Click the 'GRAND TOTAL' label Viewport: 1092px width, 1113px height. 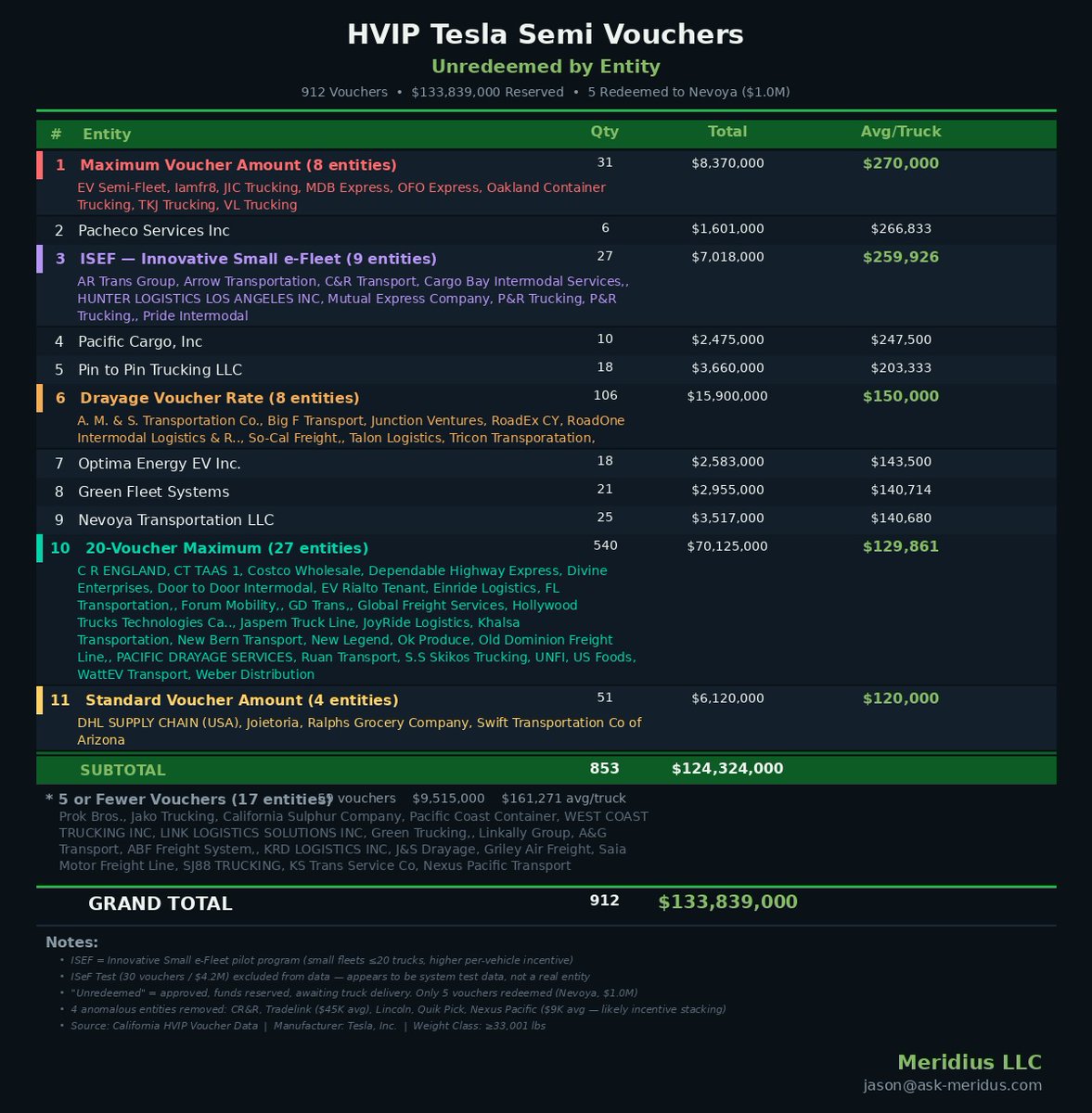tap(160, 903)
